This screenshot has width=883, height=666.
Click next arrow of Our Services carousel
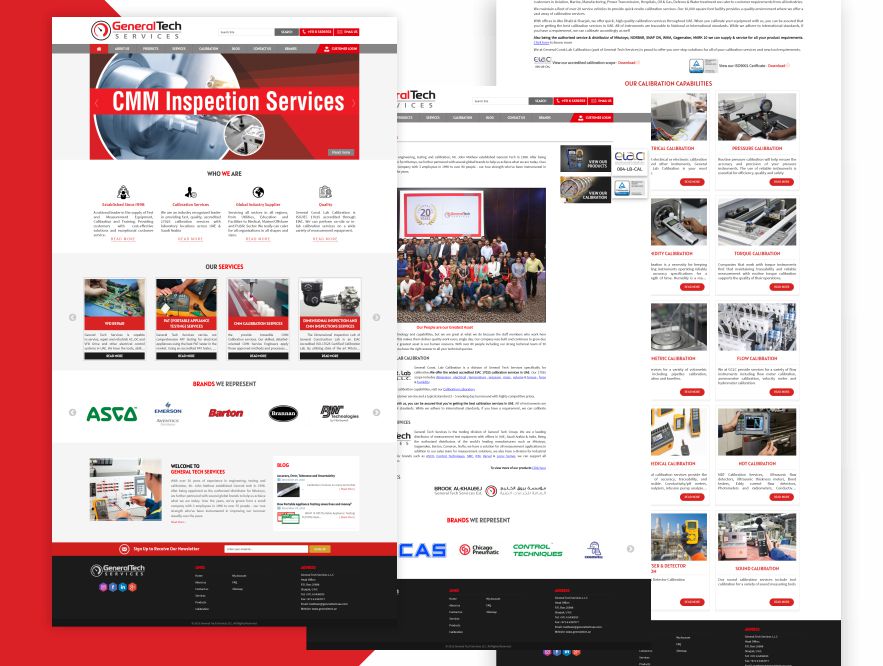(x=376, y=318)
